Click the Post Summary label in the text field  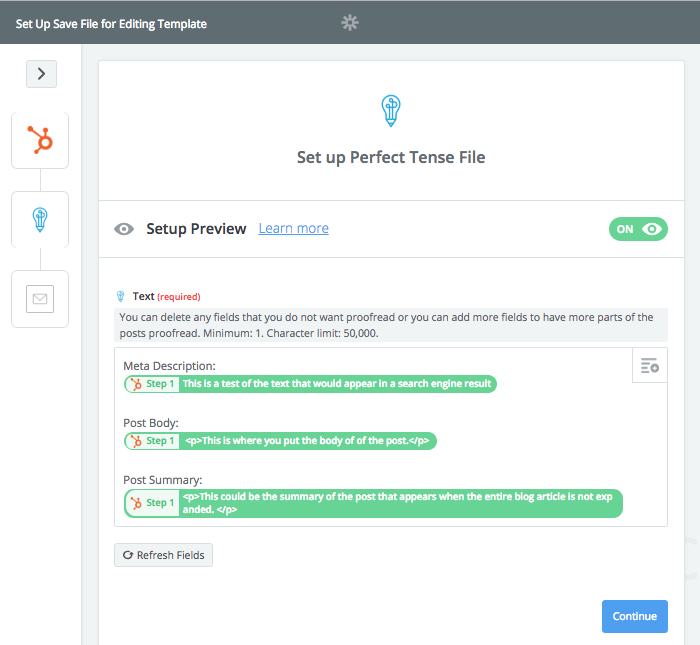[162, 480]
